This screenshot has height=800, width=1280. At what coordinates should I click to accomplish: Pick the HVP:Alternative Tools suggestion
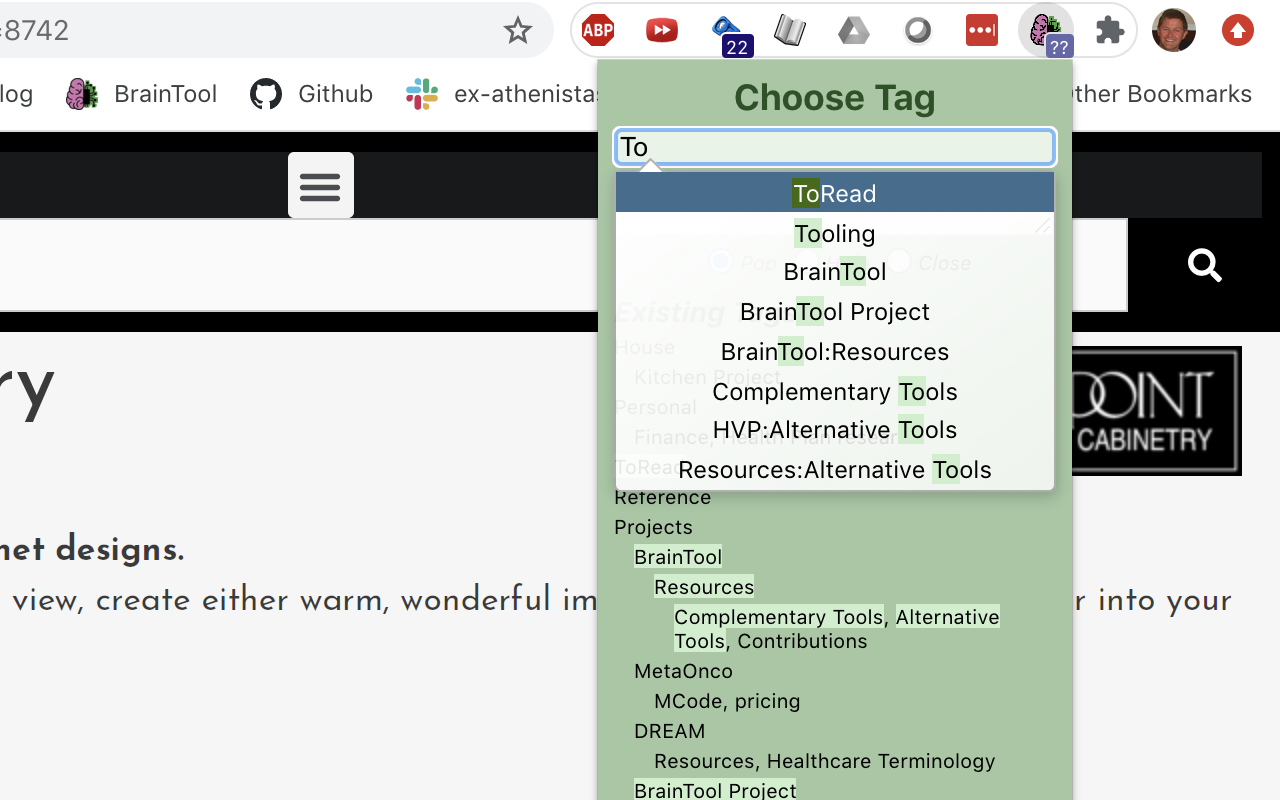click(x=835, y=430)
